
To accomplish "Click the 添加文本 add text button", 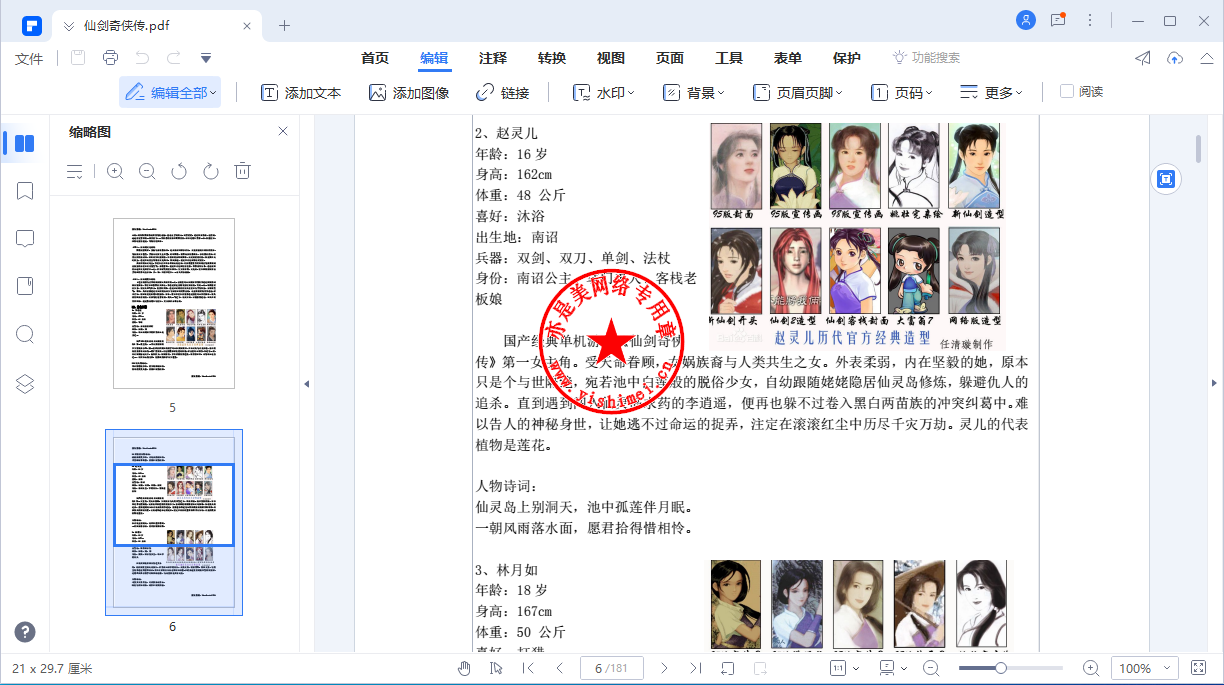I will (301, 93).
